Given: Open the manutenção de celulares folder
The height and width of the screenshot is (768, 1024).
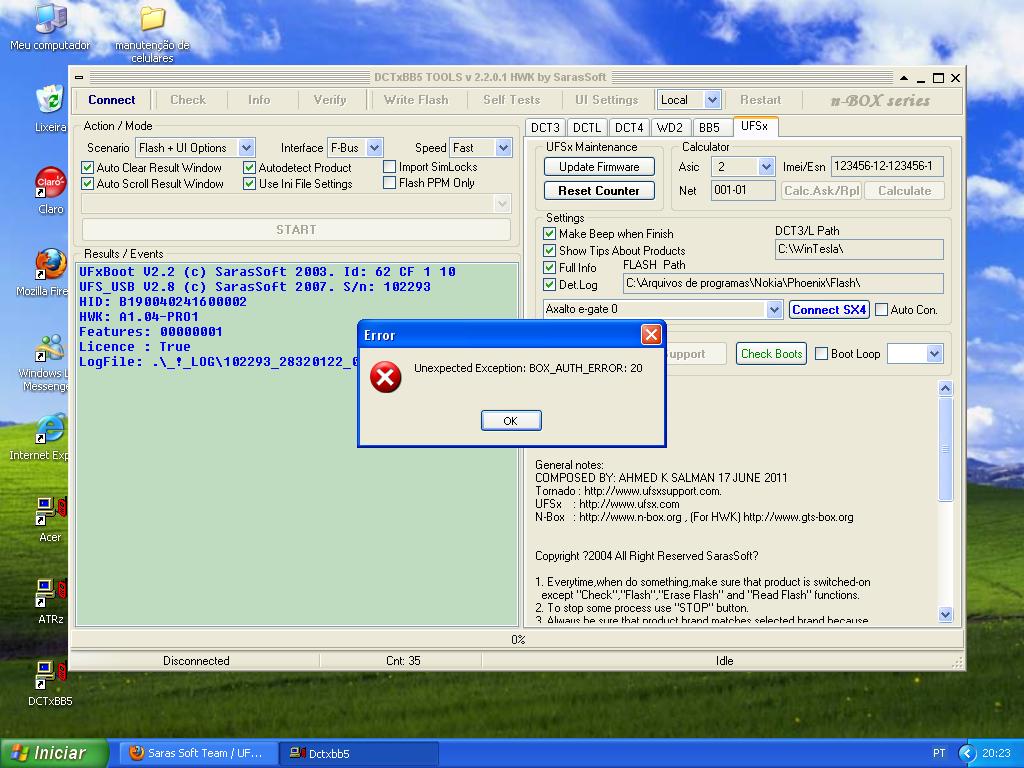Looking at the screenshot, I should point(152,33).
